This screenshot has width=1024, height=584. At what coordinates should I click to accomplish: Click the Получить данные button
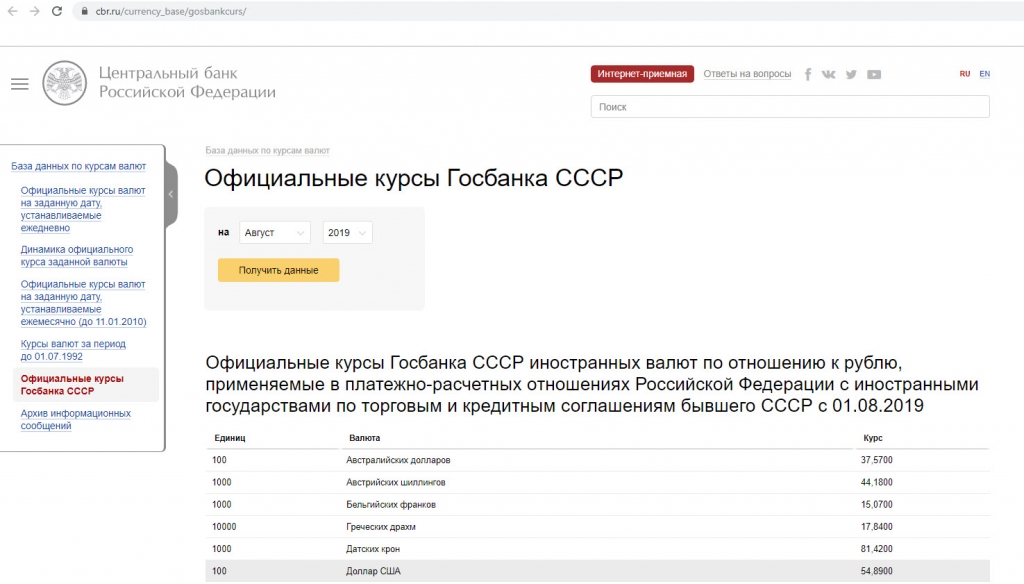278,270
